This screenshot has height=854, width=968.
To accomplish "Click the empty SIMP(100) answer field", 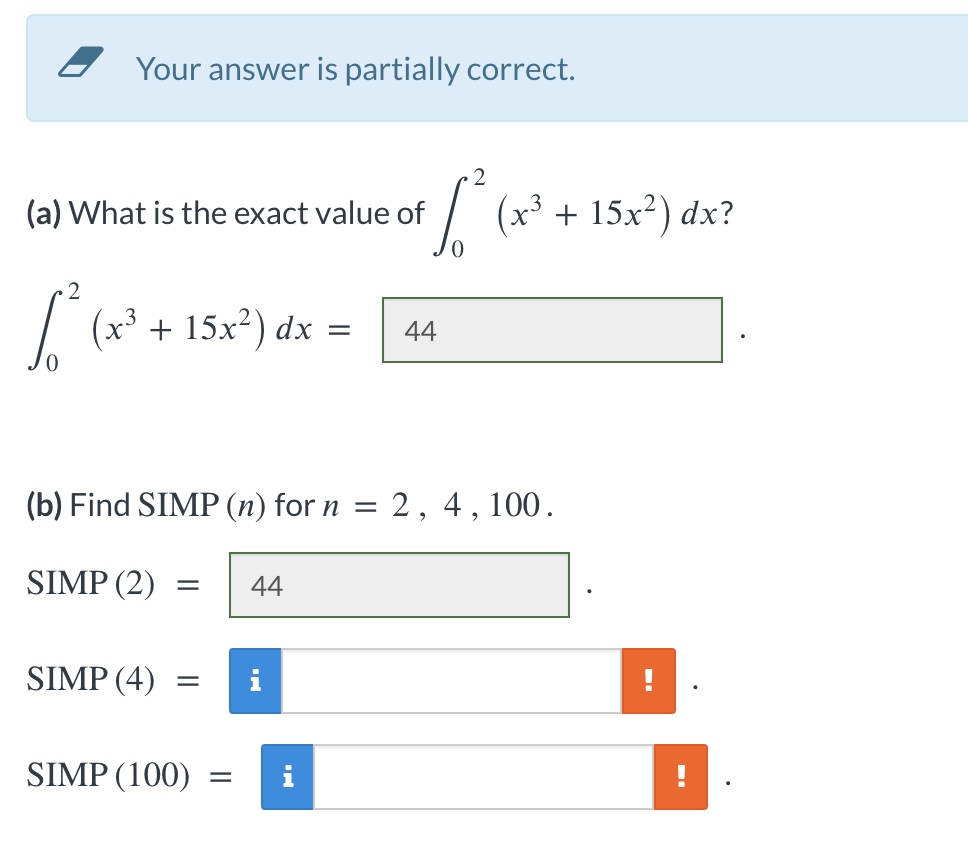I will point(485,776).
